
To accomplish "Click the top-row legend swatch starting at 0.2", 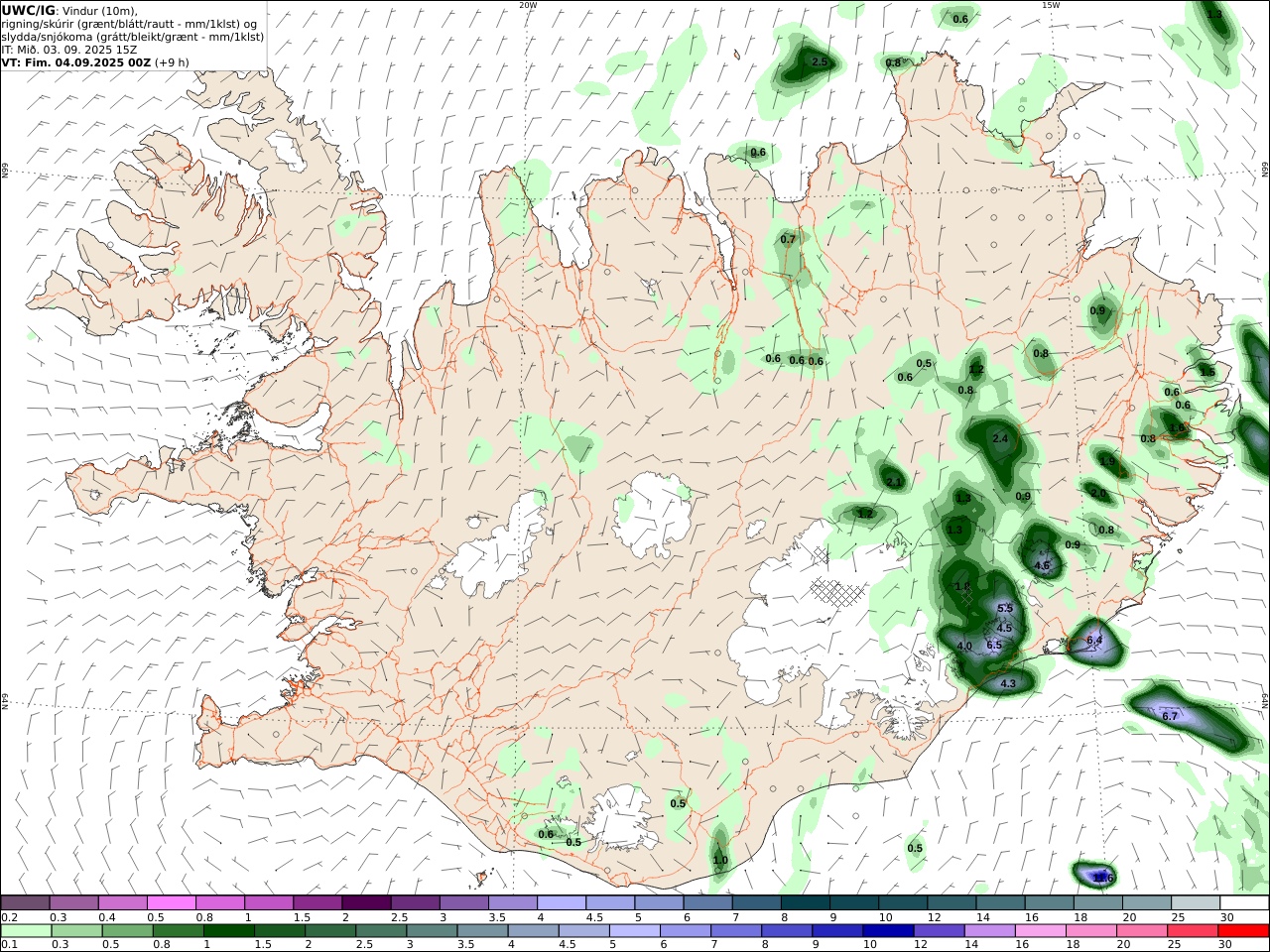I will (26, 902).
